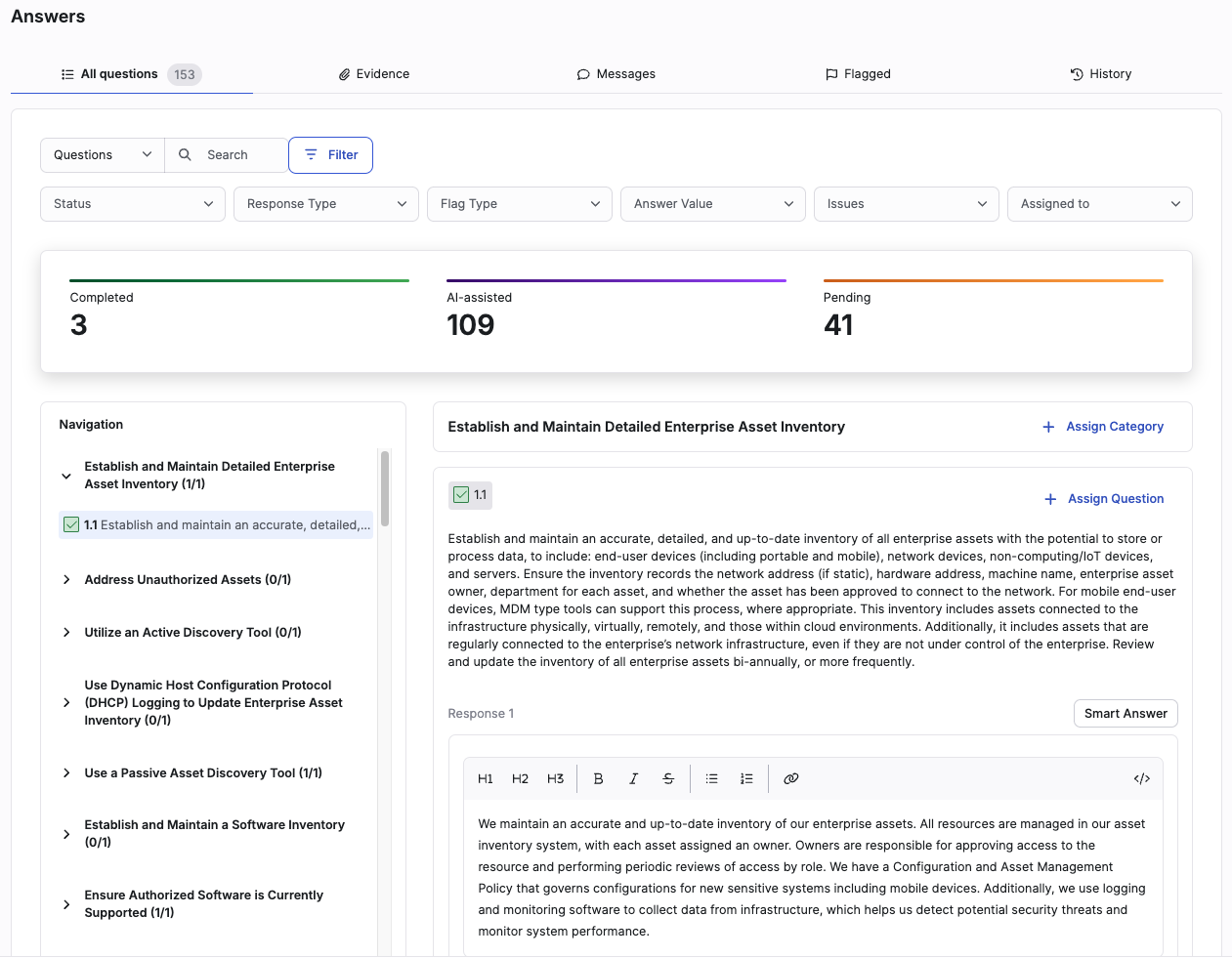Open the Issues filter dropdown
Screen dimensions: 1232x958
(907, 204)
